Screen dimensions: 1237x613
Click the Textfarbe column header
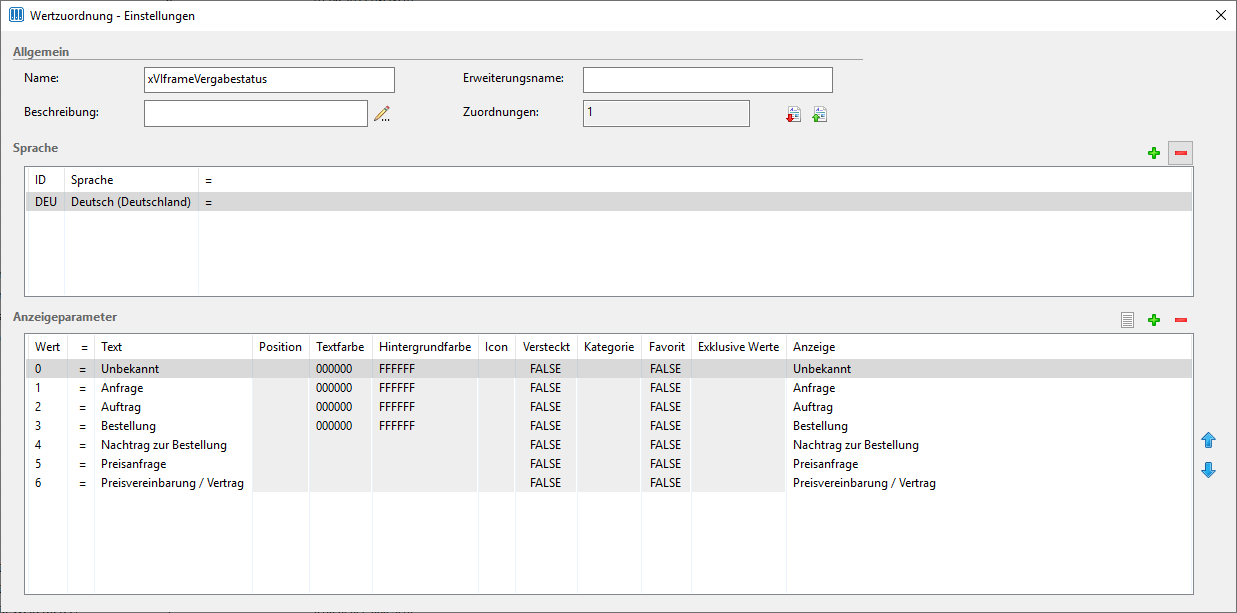point(340,347)
